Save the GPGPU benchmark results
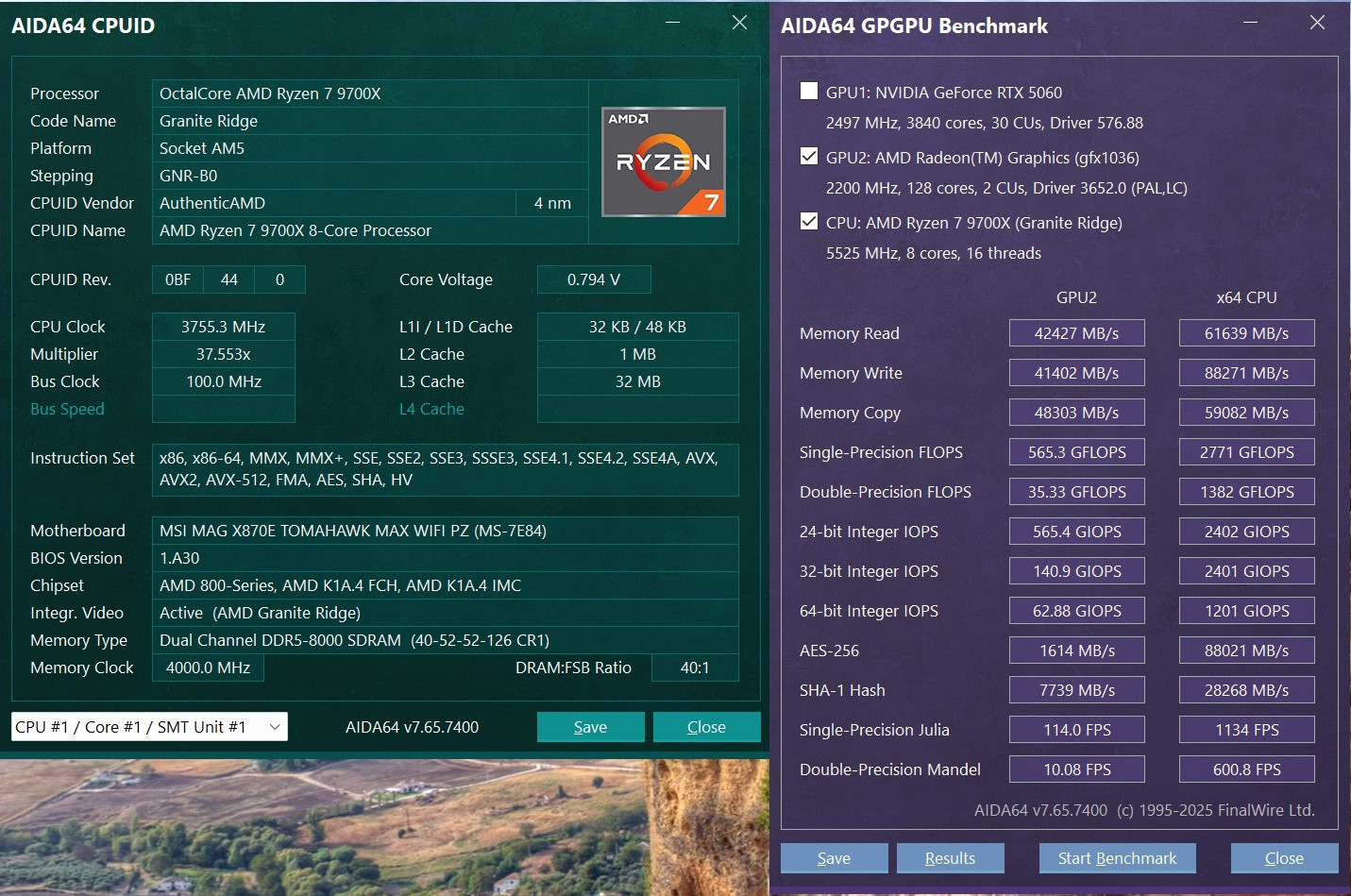This screenshot has height=896, width=1351. [834, 858]
